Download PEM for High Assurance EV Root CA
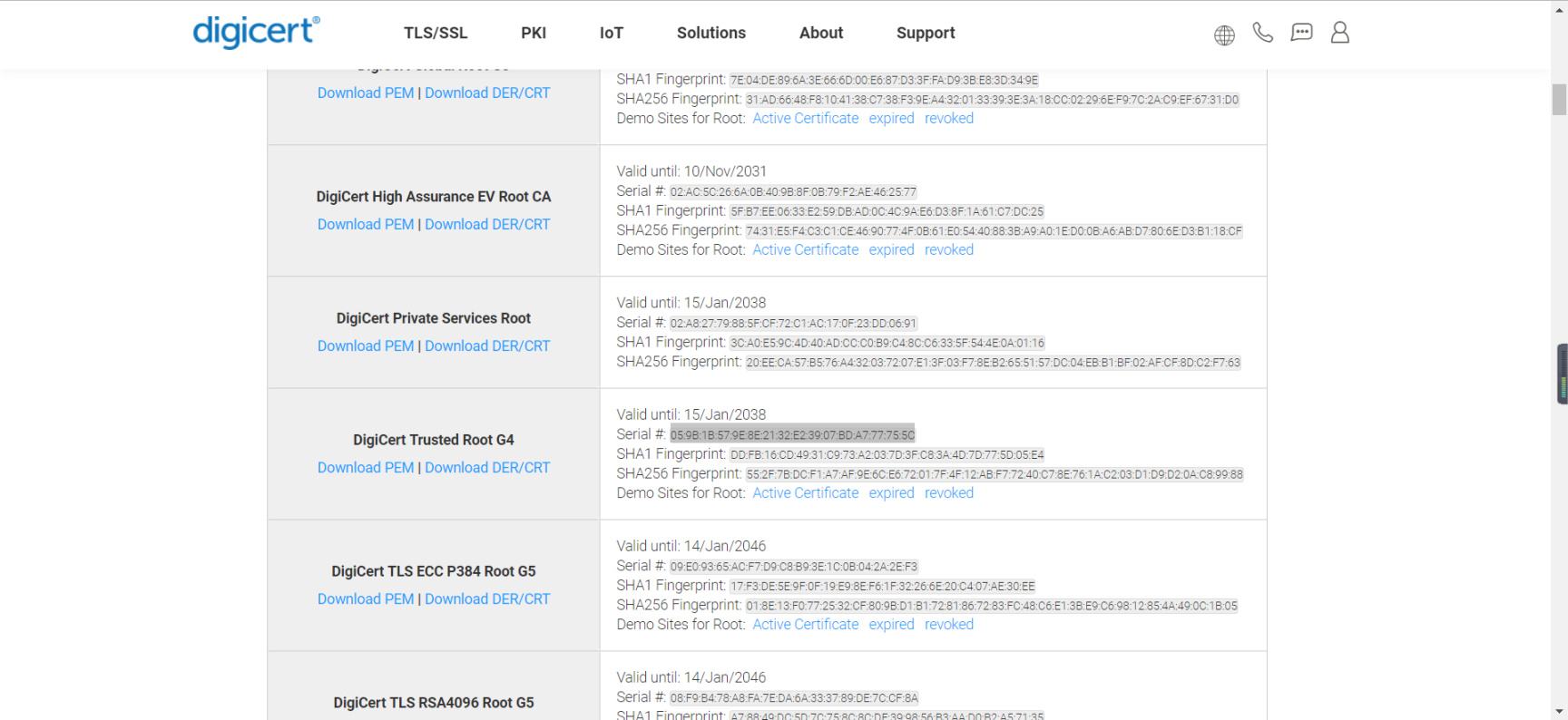This screenshot has height=720, width=1568. click(366, 224)
